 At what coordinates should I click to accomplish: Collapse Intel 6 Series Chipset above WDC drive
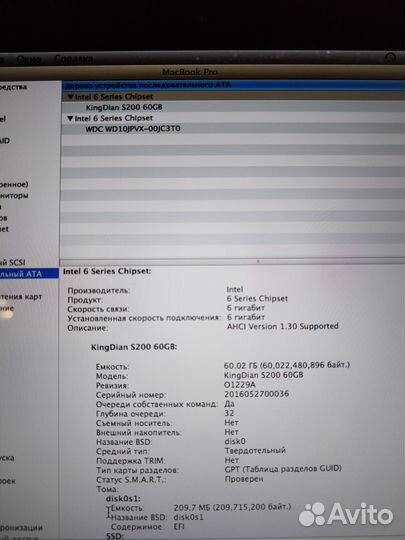70,118
